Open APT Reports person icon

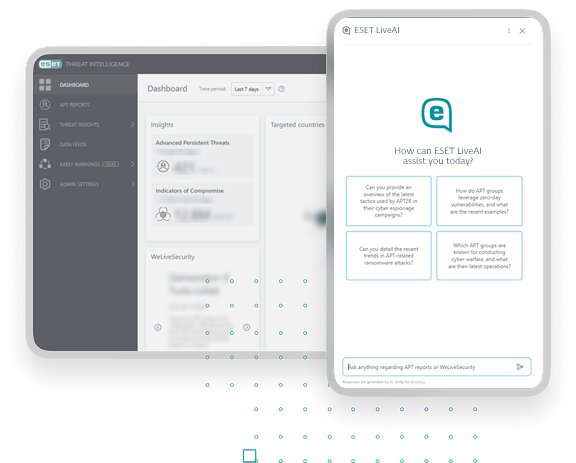coord(45,105)
